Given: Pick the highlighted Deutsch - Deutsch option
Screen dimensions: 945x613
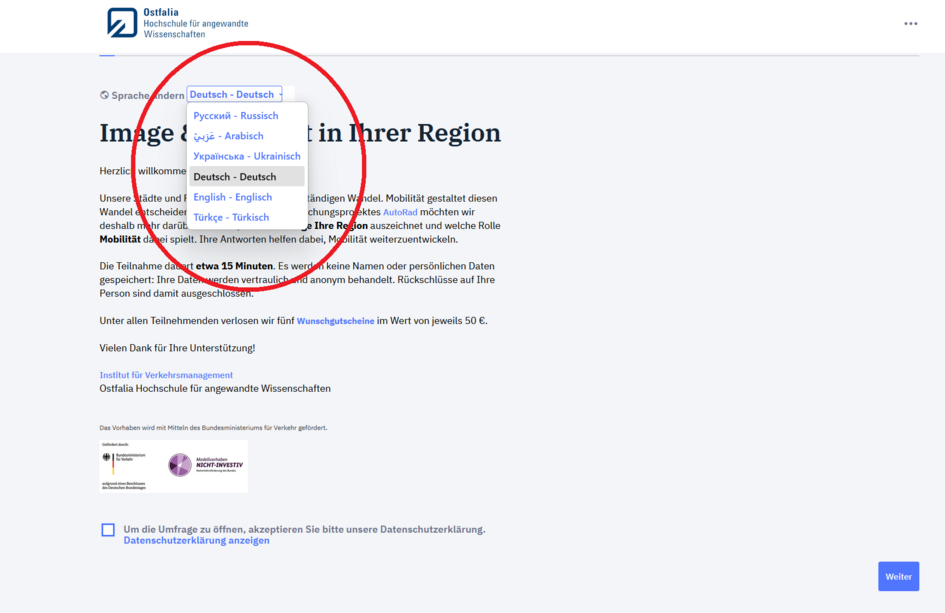Looking at the screenshot, I should tap(246, 177).
